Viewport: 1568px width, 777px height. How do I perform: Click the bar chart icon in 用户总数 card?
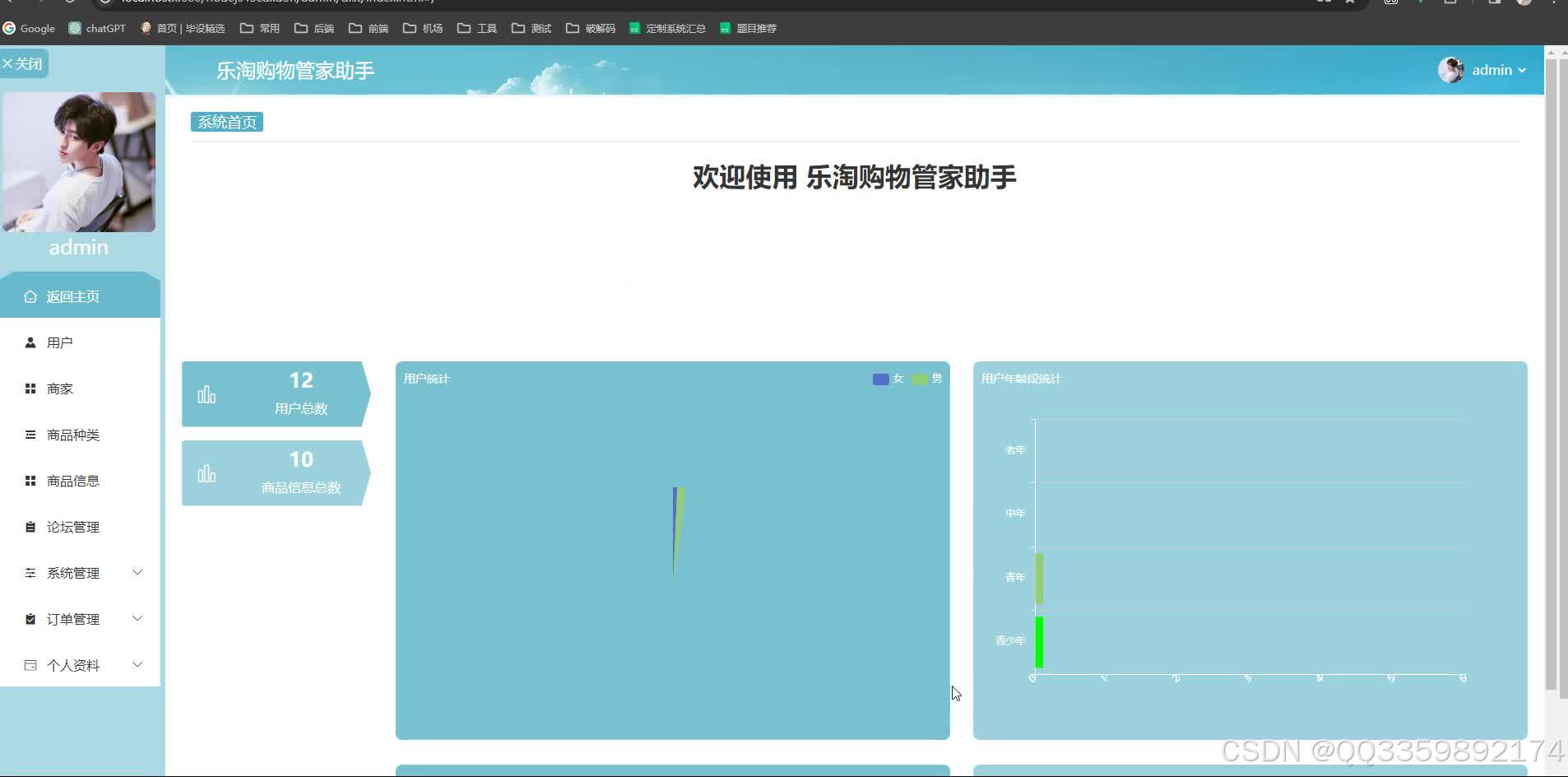coord(206,394)
